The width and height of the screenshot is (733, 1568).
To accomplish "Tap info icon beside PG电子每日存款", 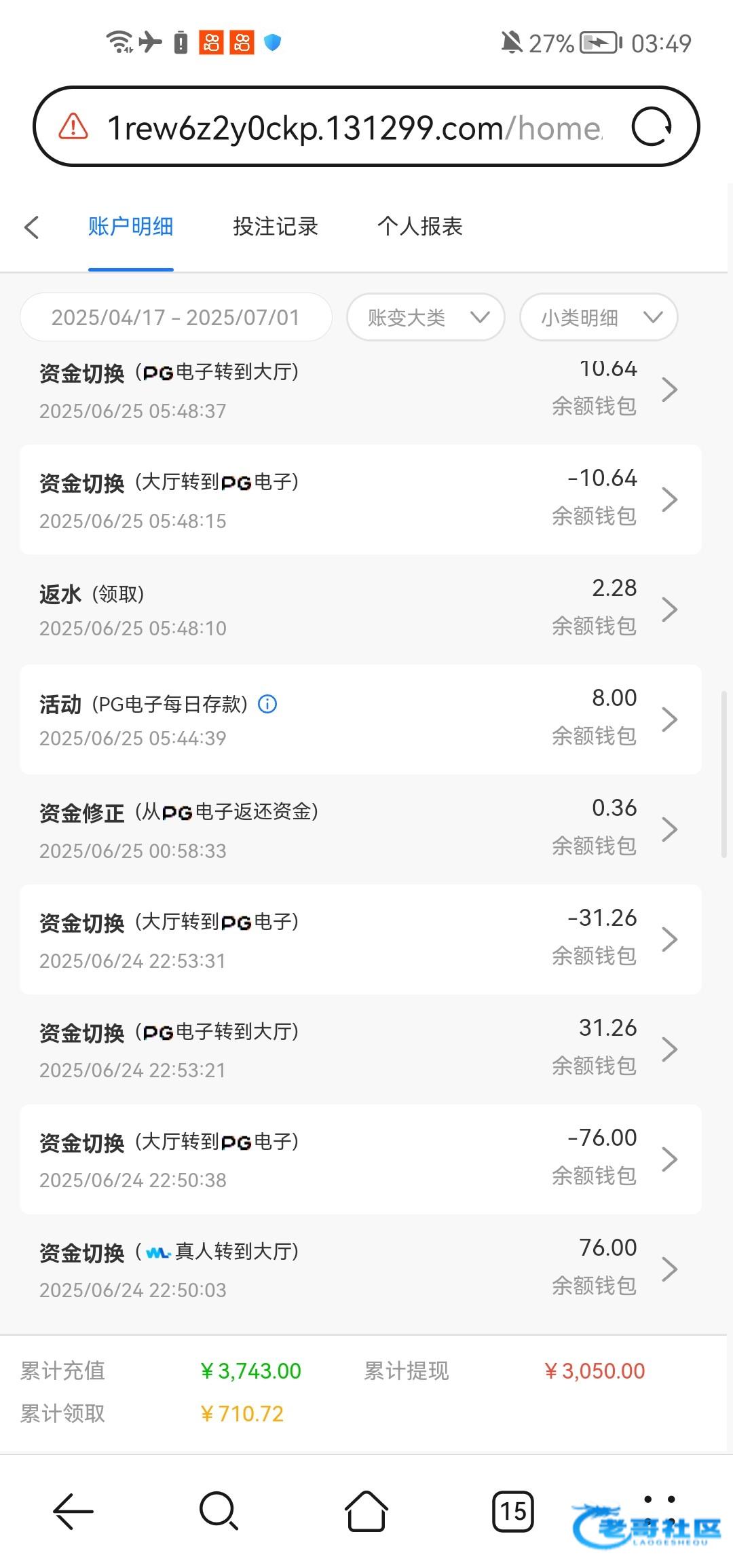I will tap(267, 704).
